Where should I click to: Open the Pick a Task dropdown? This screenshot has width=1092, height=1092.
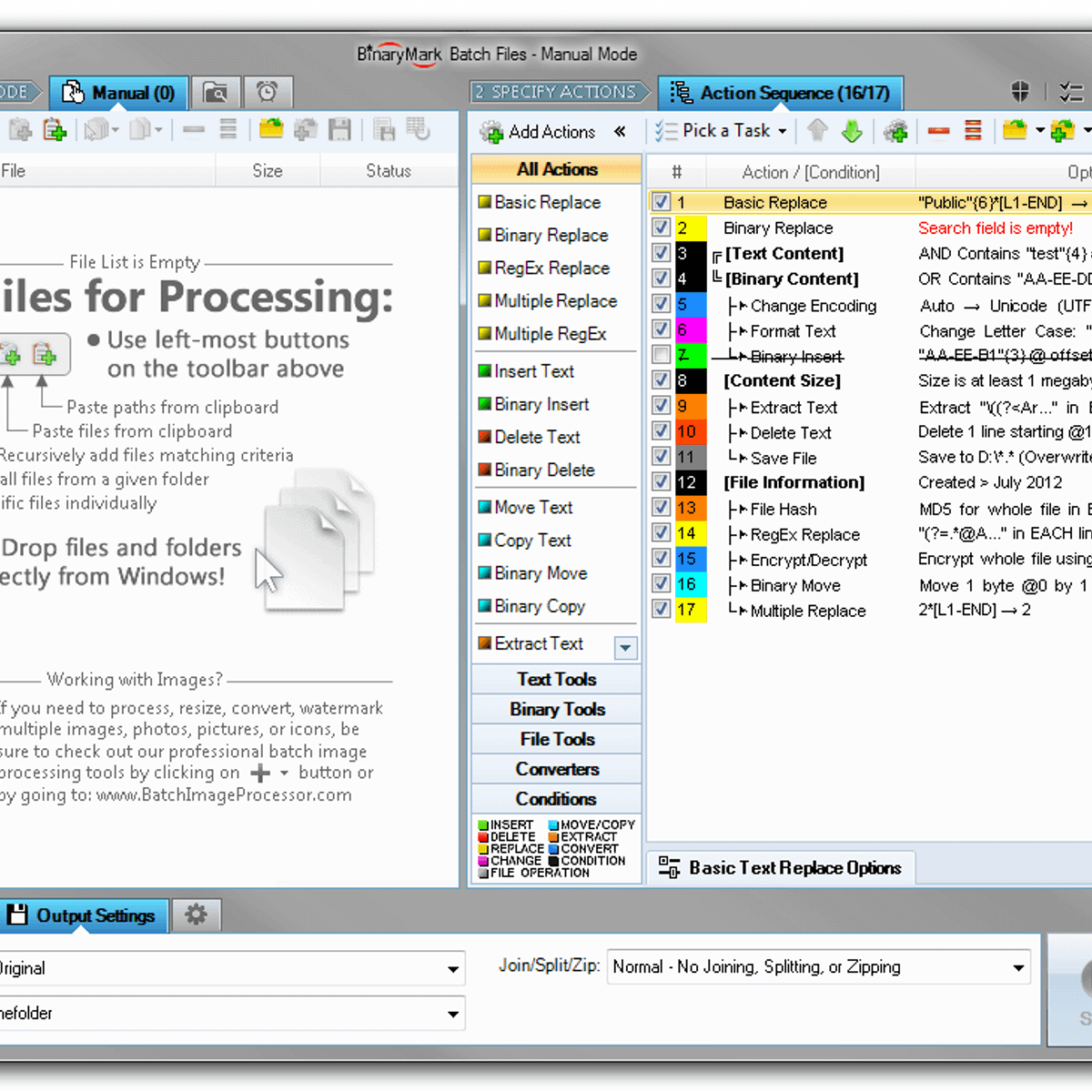click(721, 131)
